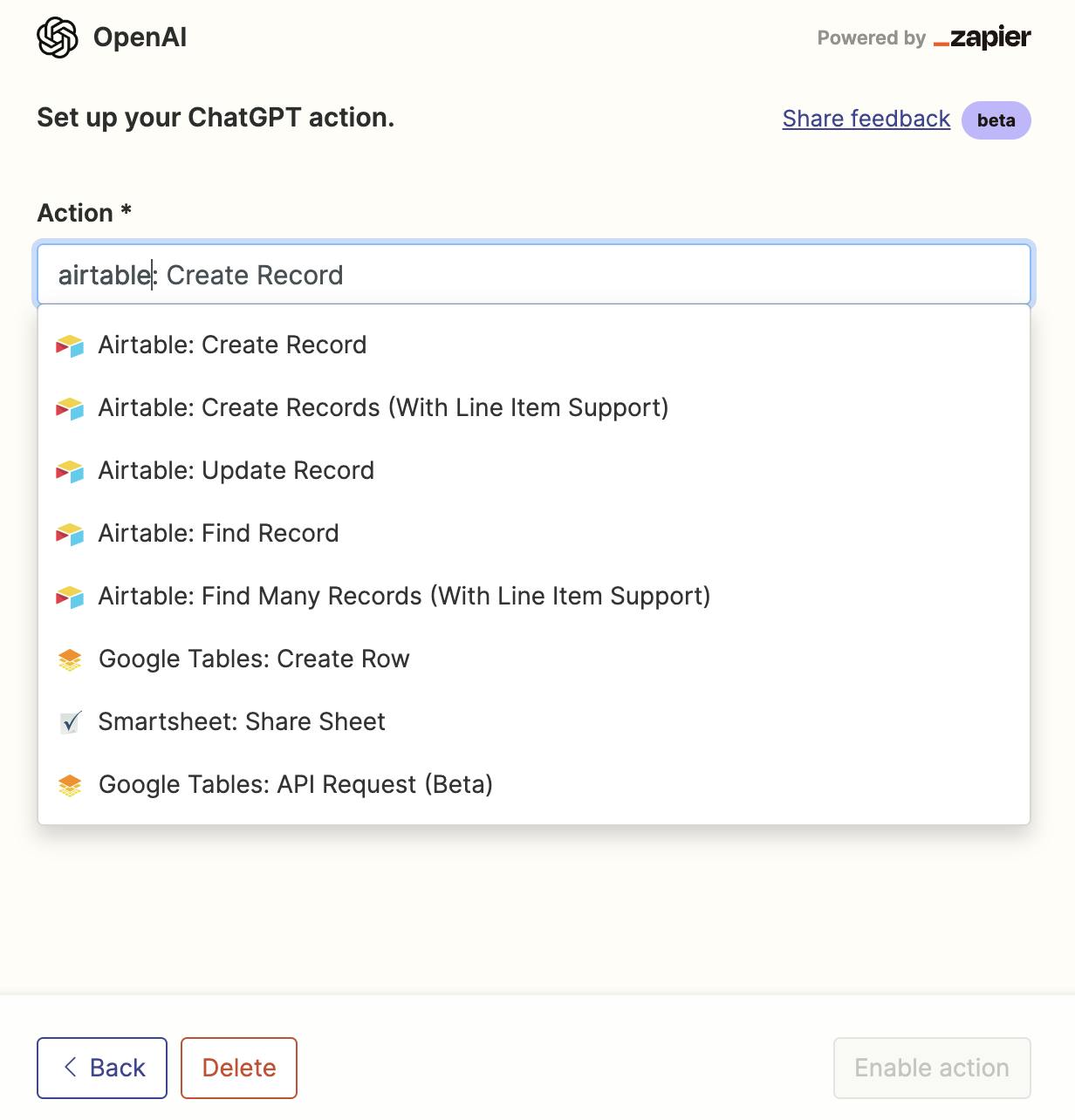Click the Zapier logo
This screenshot has width=1075, height=1120.
click(983, 38)
